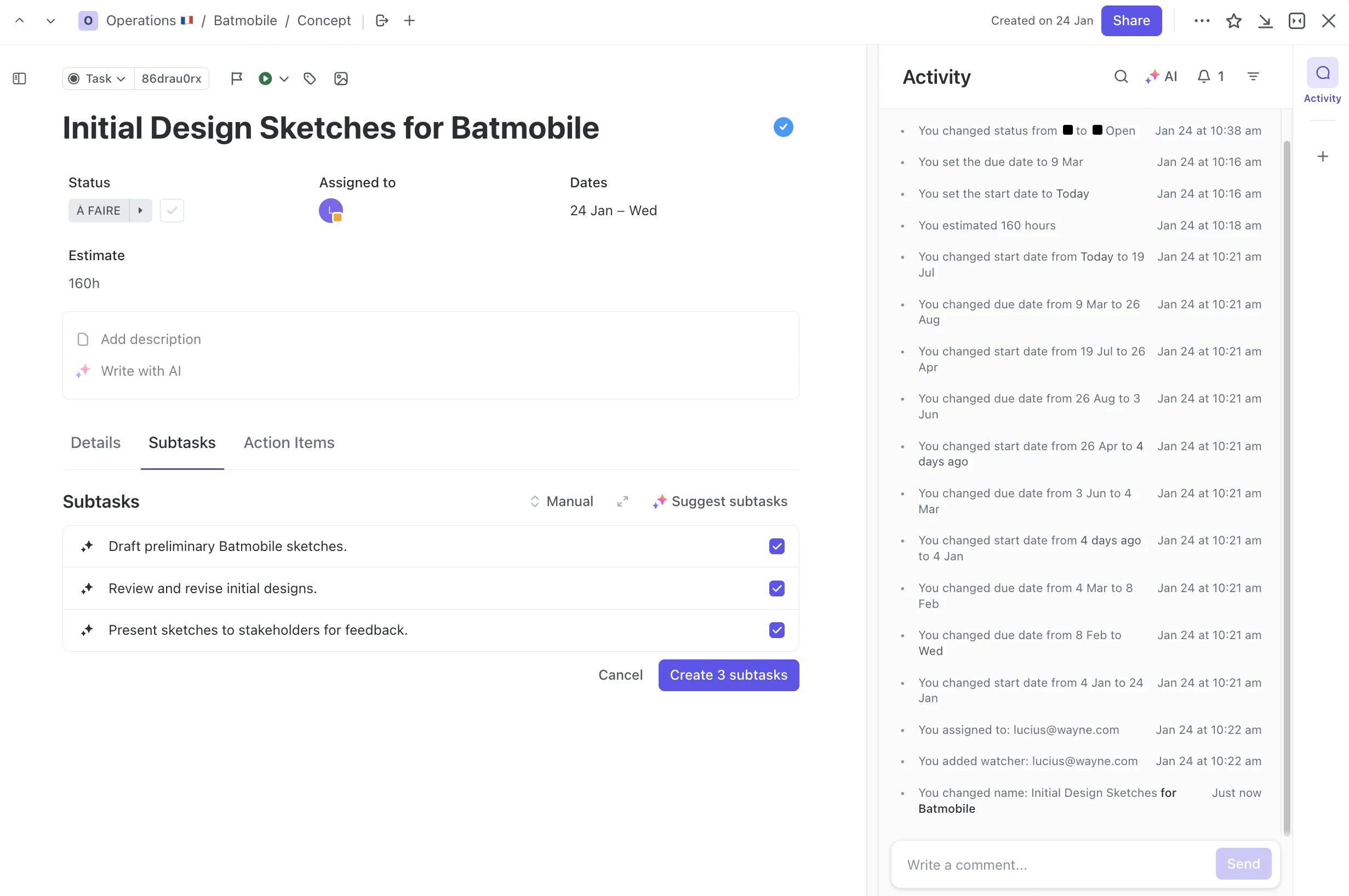The image size is (1349, 896).
Task: Open AI in the Activity panel
Action: [x=1162, y=76]
